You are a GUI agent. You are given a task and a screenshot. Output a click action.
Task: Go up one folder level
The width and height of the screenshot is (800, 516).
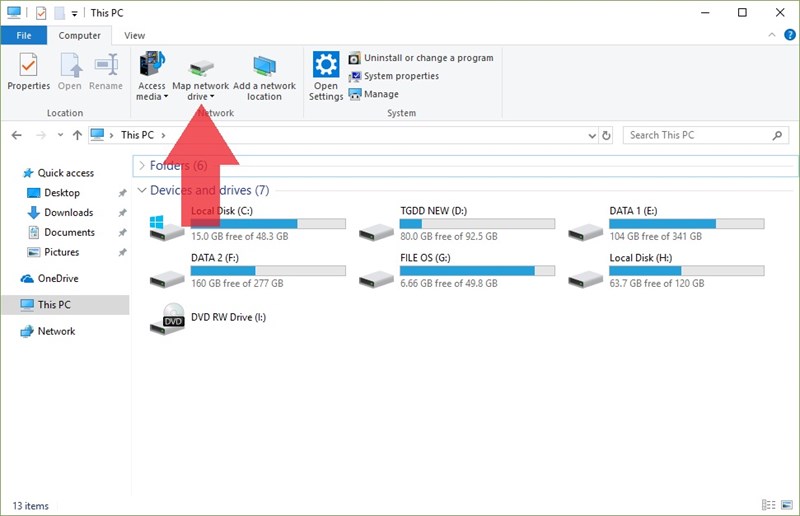(x=77, y=135)
